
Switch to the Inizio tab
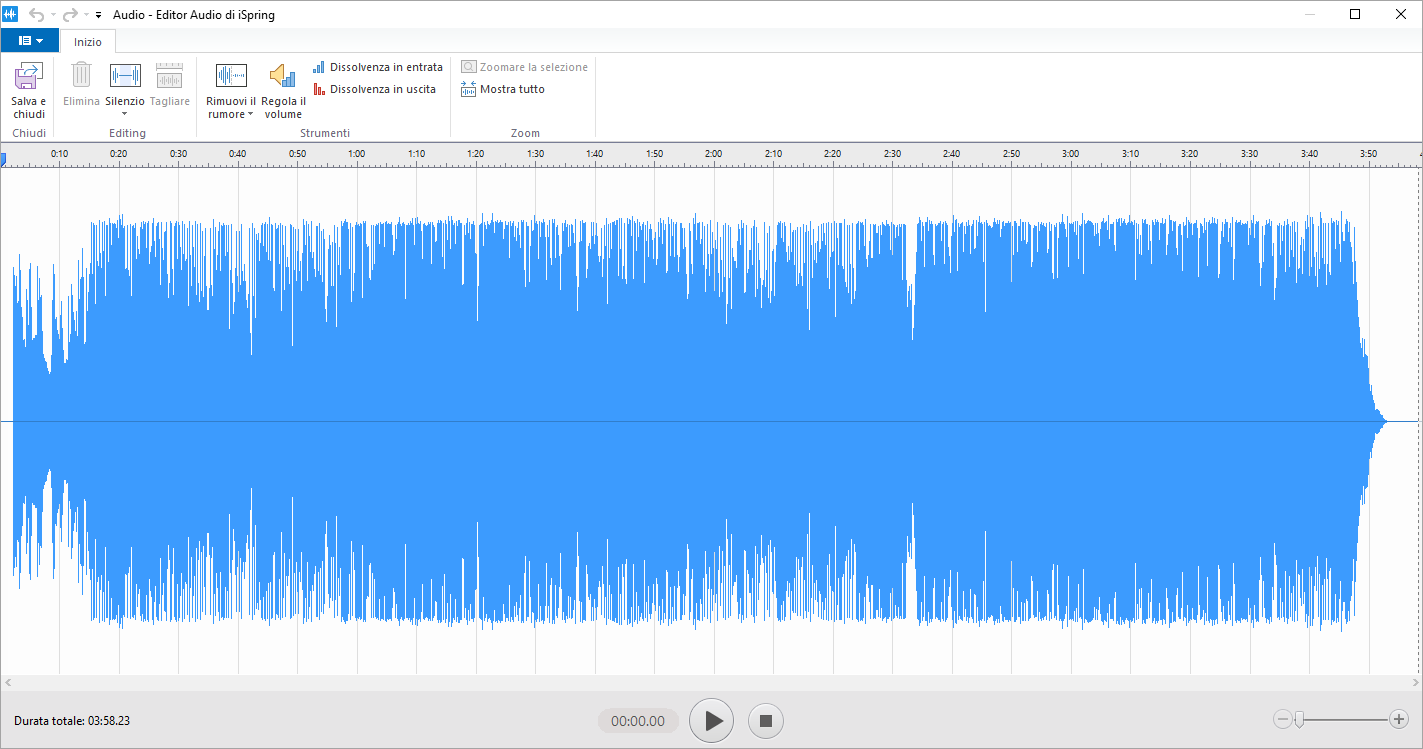coord(88,42)
